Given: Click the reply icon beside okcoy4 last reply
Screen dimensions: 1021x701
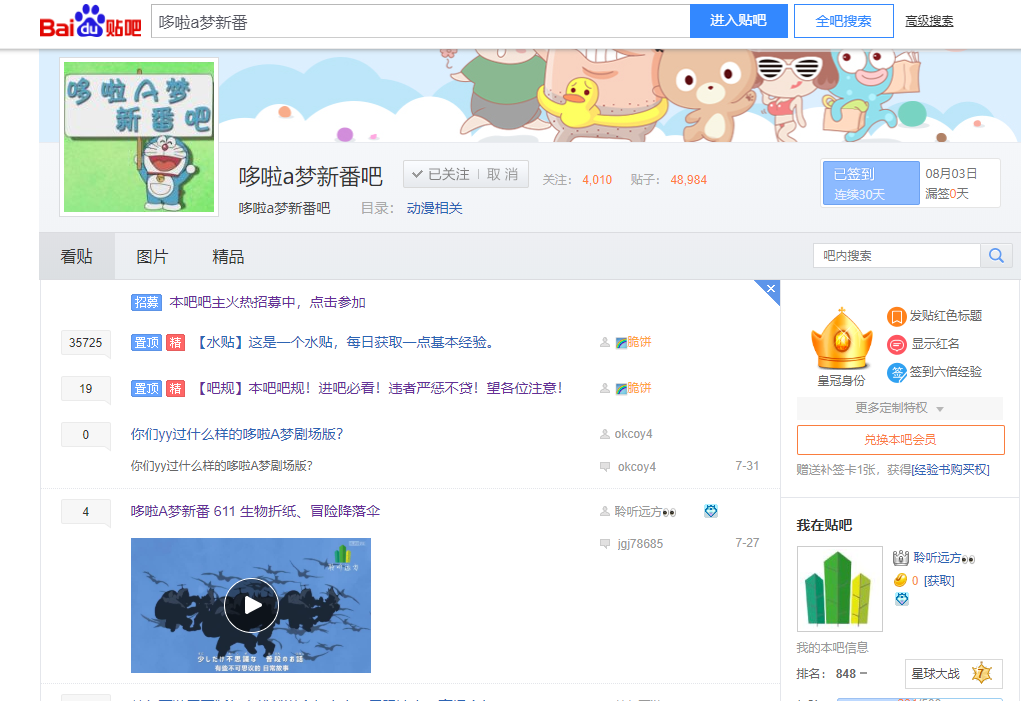Looking at the screenshot, I should click(x=605, y=467).
